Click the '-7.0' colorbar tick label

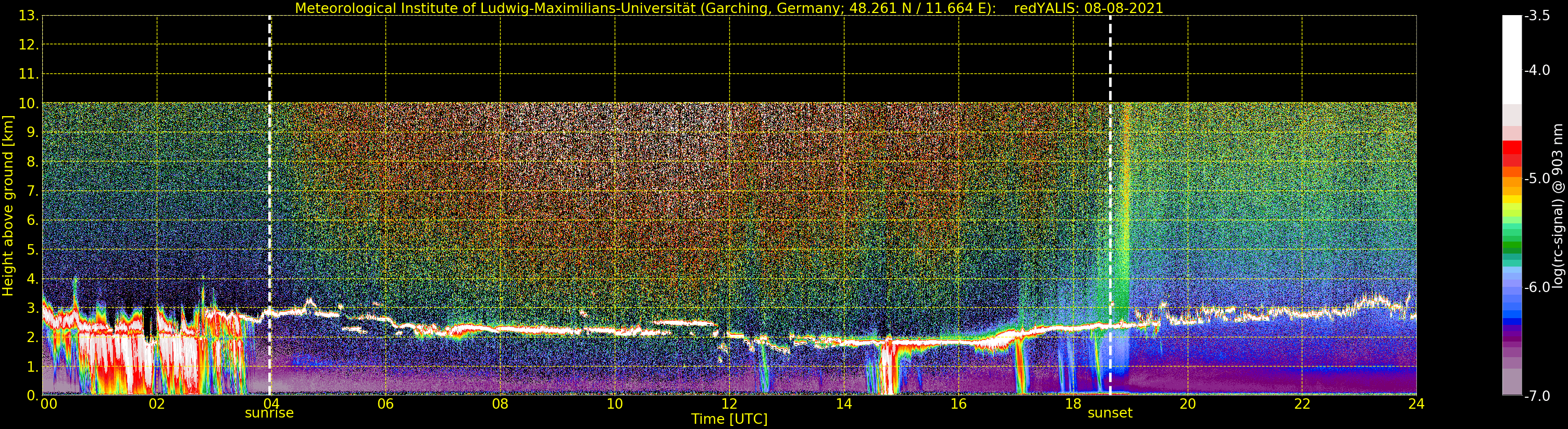tap(1537, 396)
